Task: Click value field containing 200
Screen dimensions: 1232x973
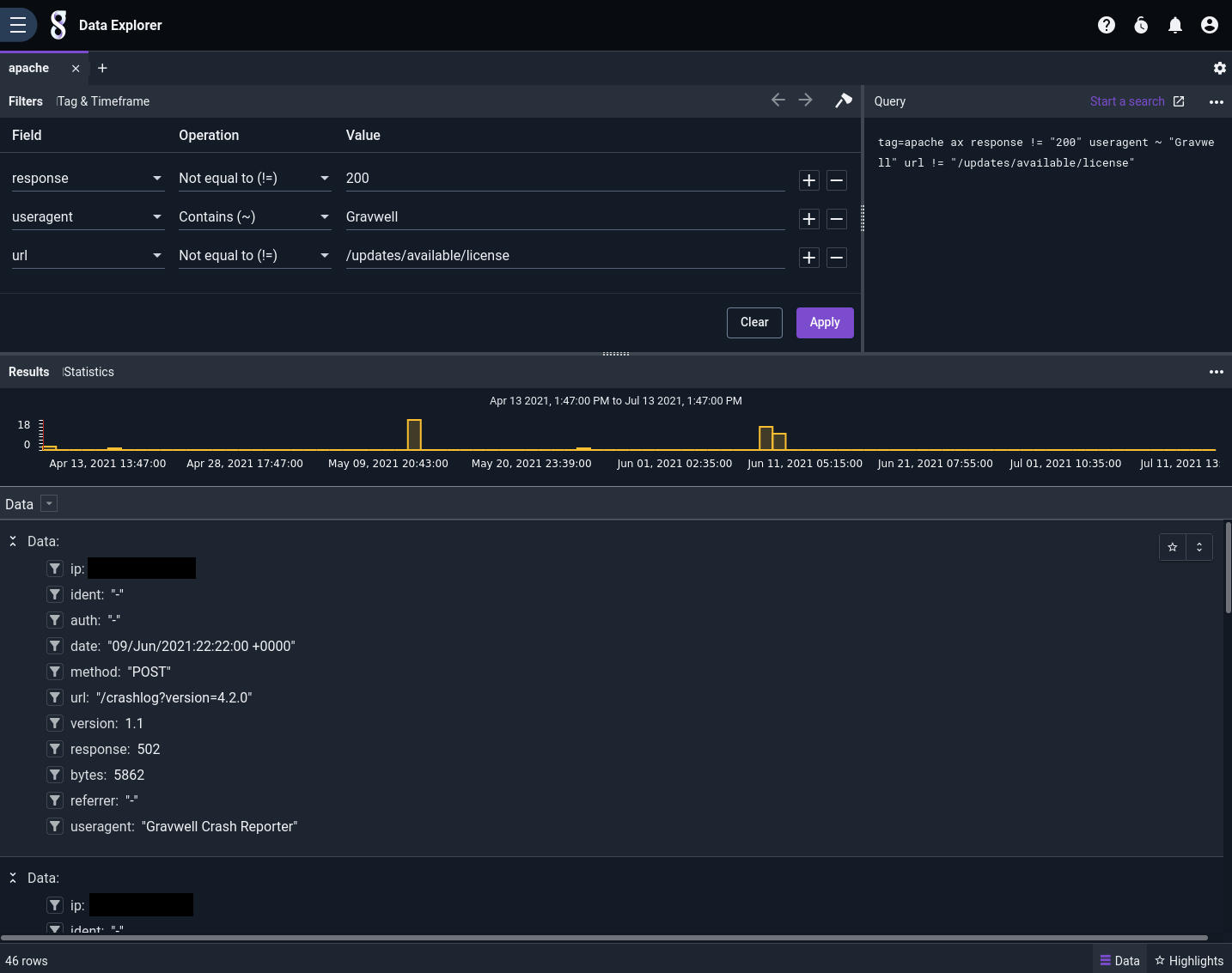Action: [565, 178]
